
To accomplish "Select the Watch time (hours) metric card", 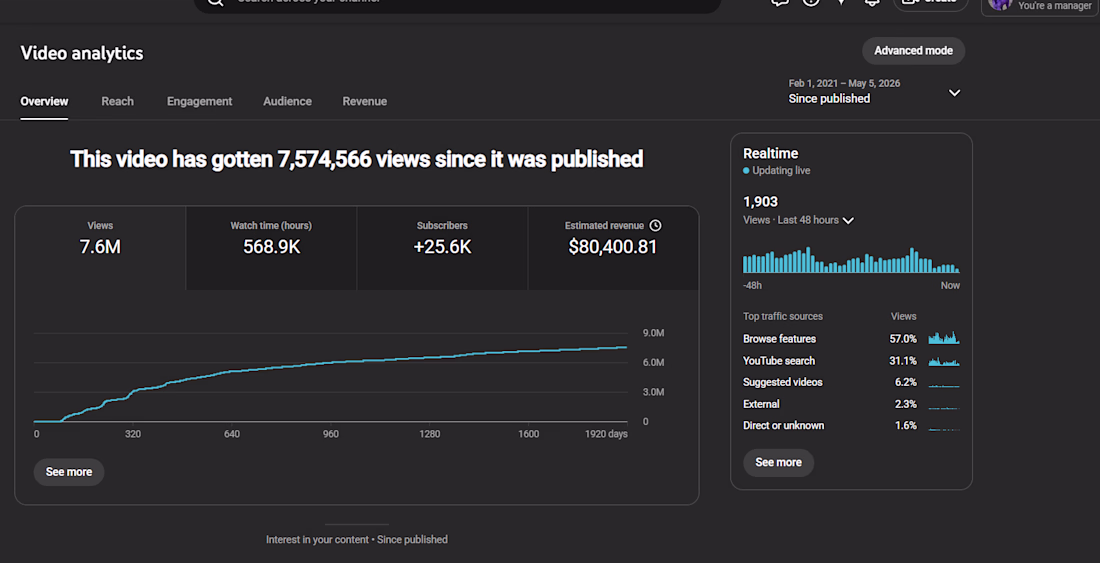I will (271, 248).
